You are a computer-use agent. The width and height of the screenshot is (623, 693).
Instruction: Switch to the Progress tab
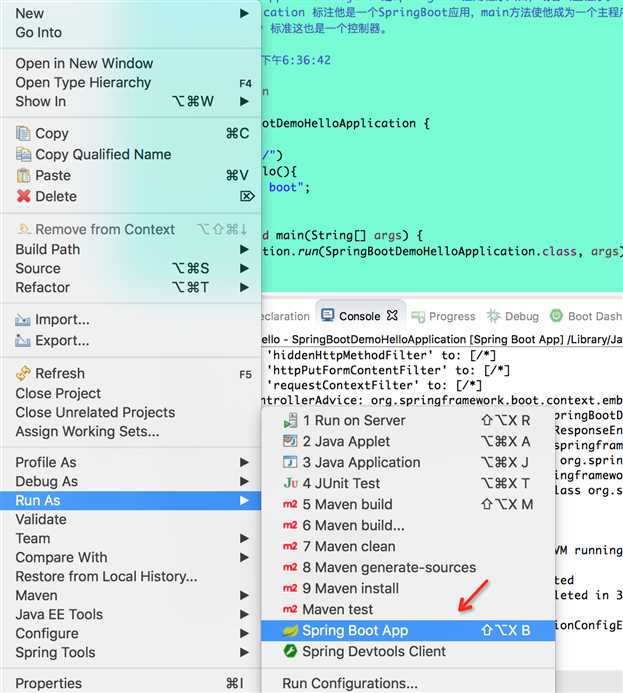click(443, 316)
